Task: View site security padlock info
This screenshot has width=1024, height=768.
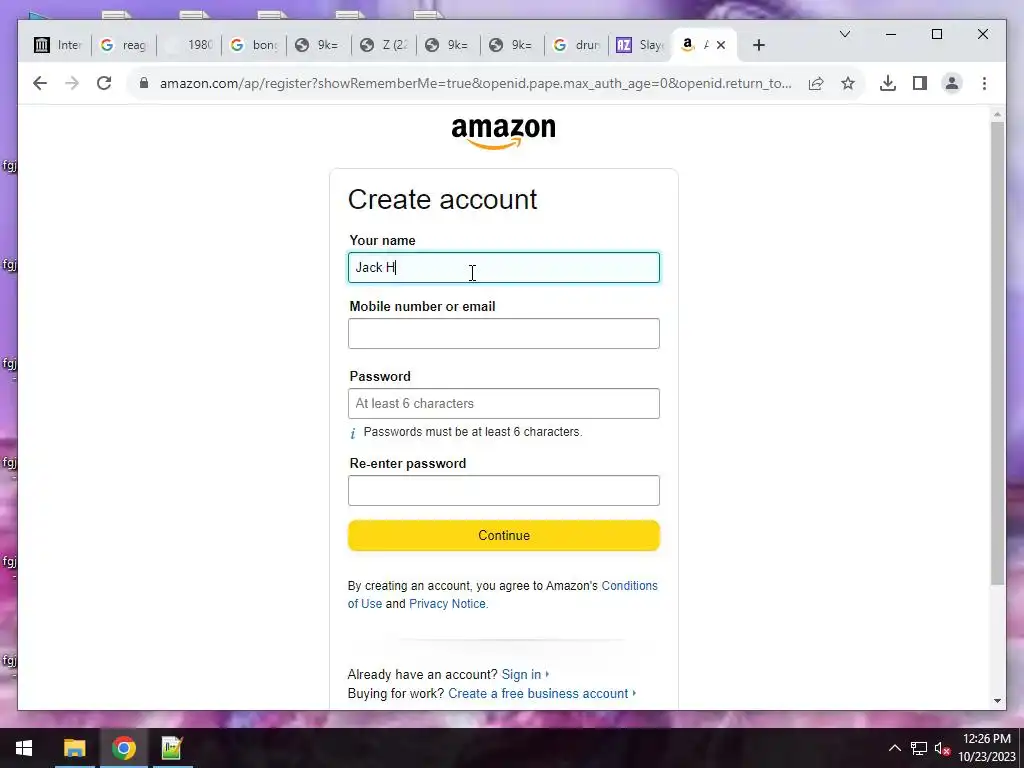Action: point(144,83)
